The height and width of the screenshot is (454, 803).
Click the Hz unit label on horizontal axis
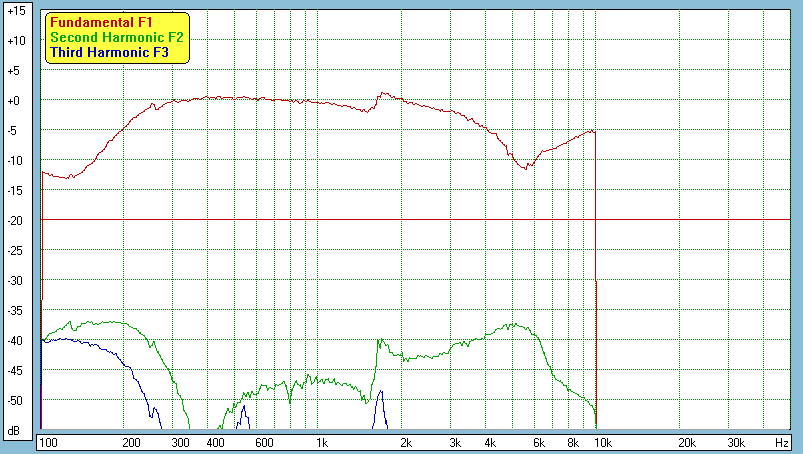(781, 442)
